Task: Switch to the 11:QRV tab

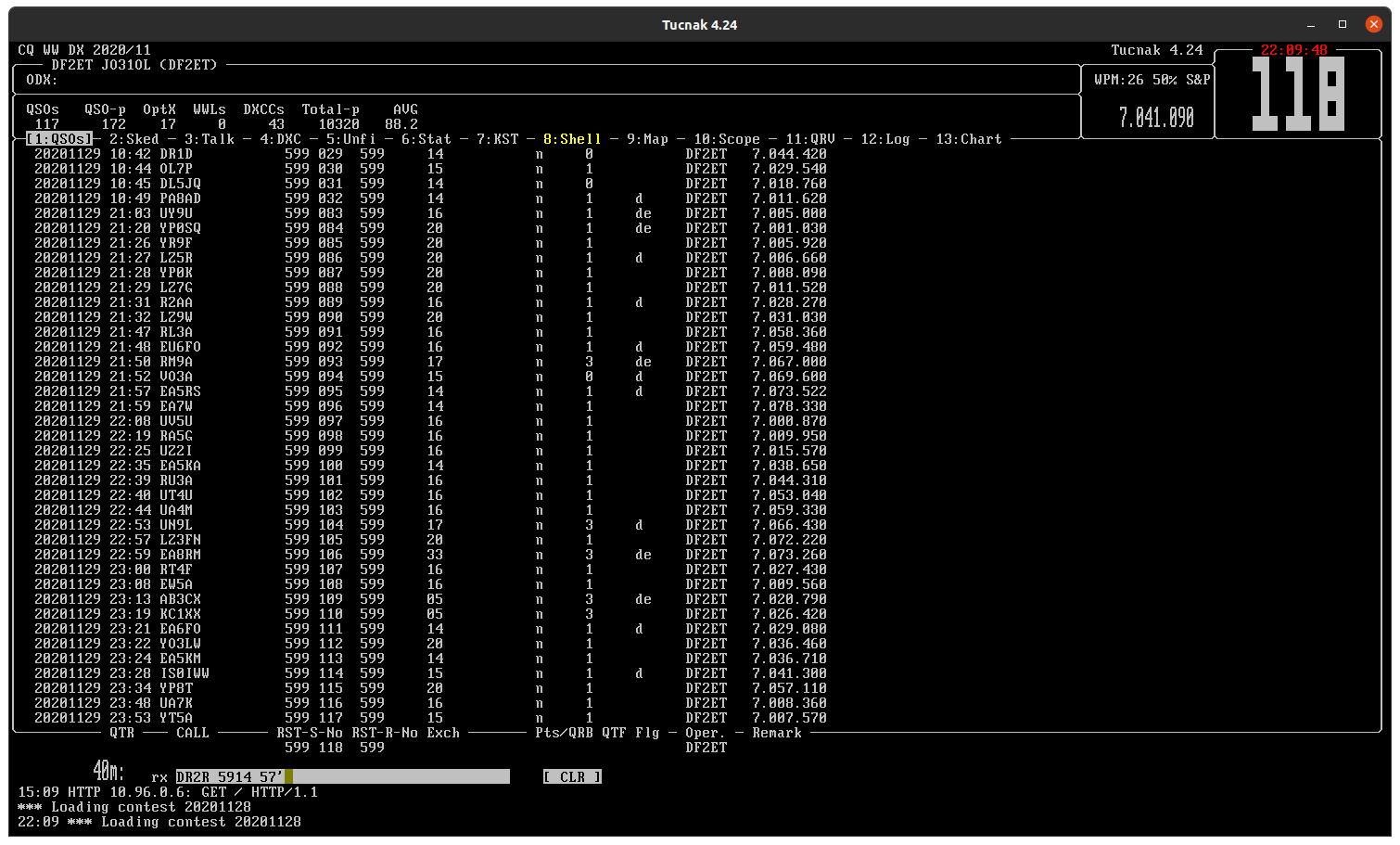Action: [810, 139]
